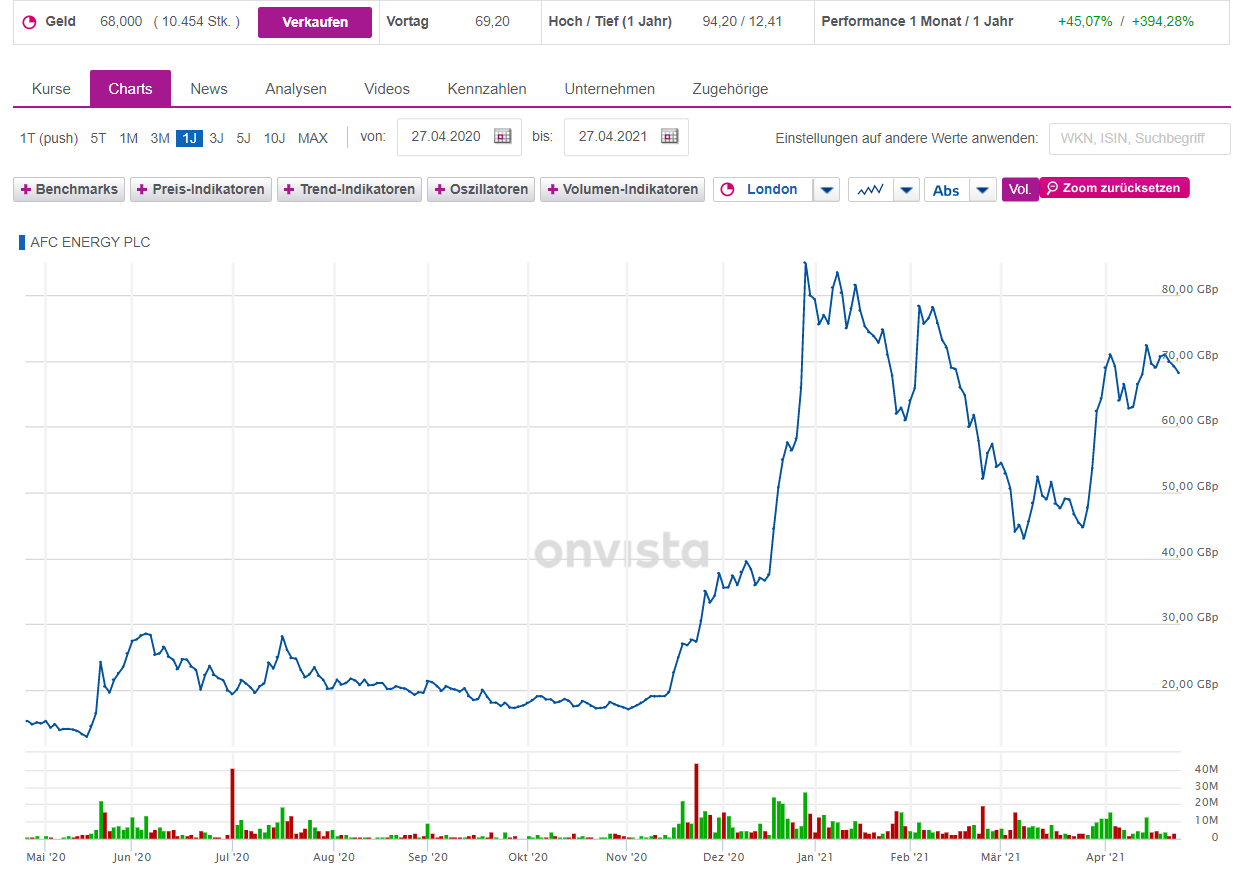Open the London exchange dropdown arrow
Image resolution: width=1251 pixels, height=871 pixels.
click(826, 189)
